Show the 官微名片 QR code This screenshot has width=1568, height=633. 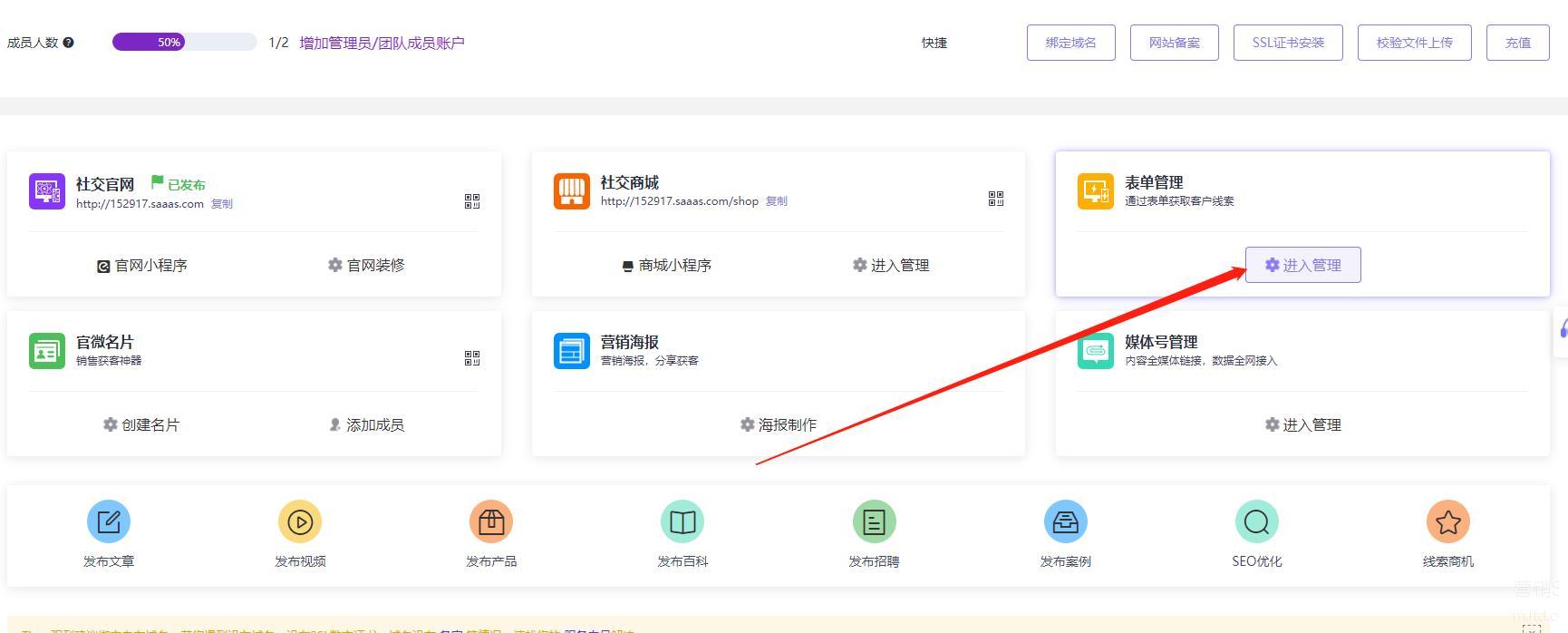(472, 358)
